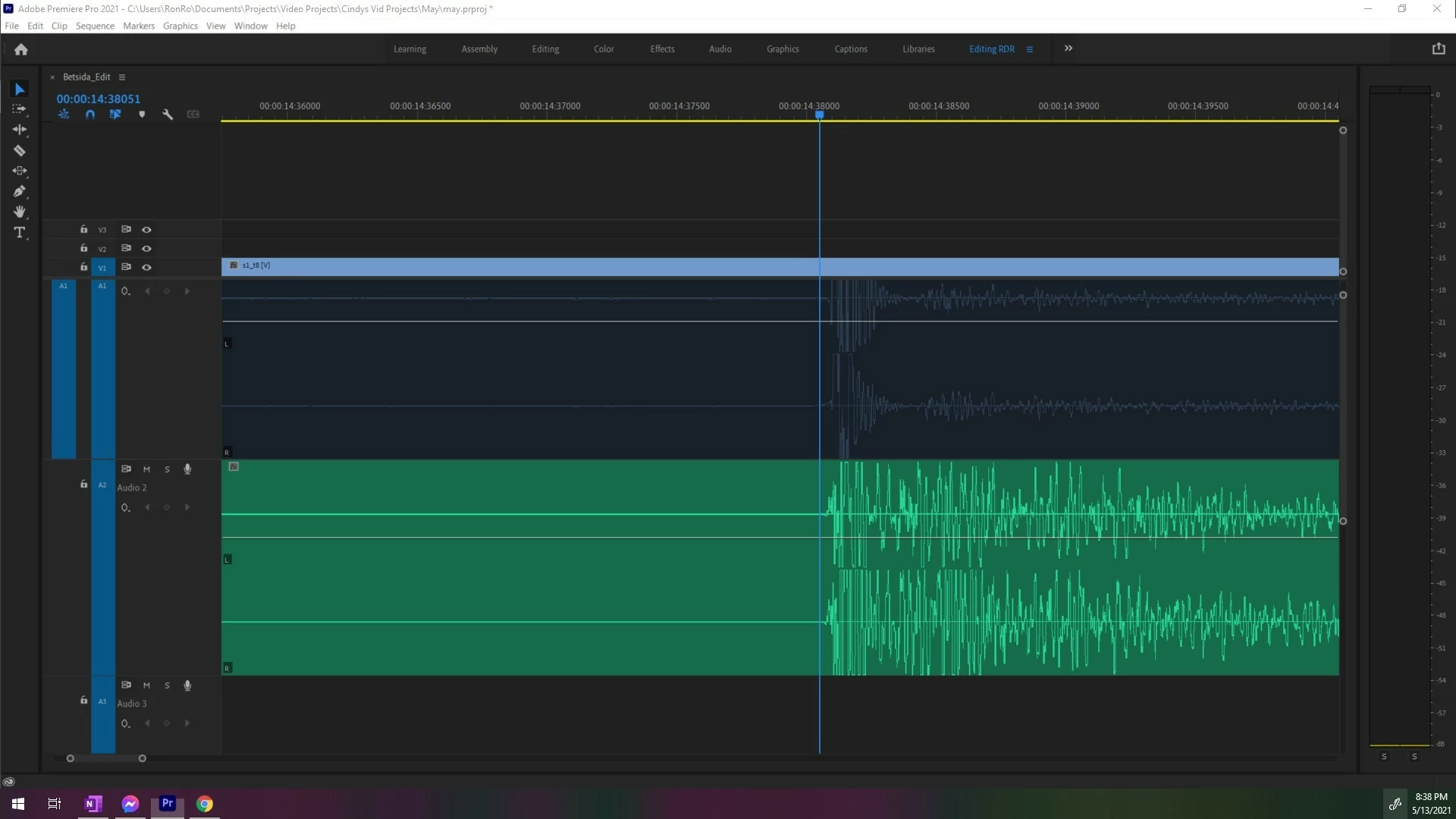Open the Sequence menu

(x=95, y=26)
